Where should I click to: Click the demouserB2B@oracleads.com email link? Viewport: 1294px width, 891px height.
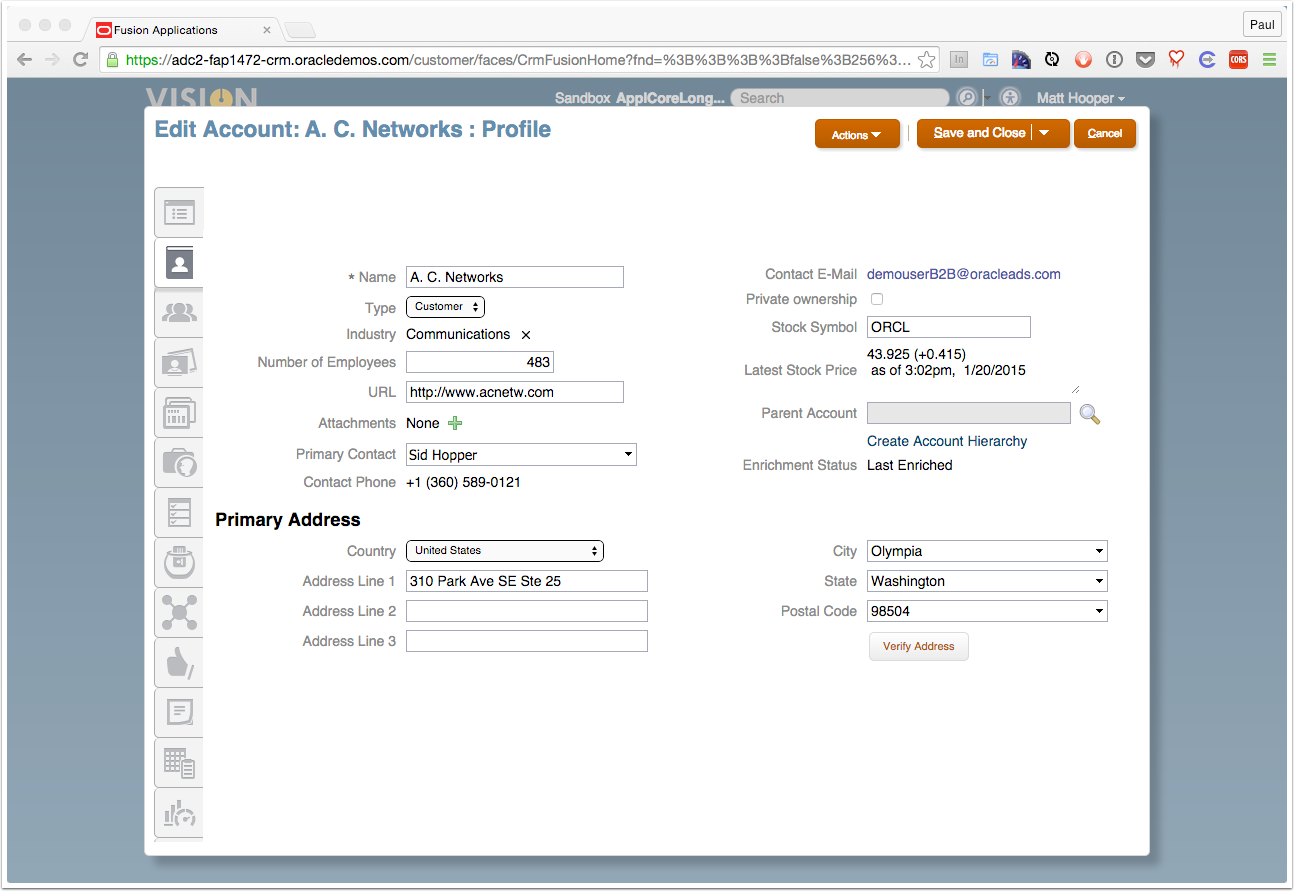[x=964, y=274]
